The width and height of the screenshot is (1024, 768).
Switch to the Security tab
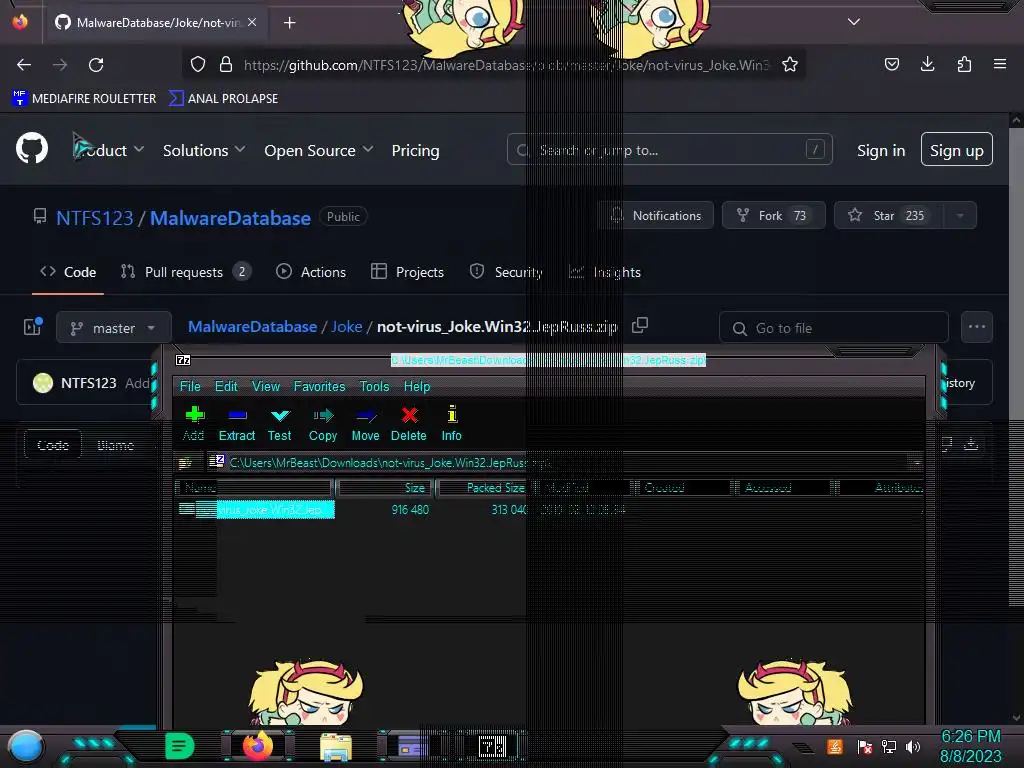pos(506,272)
